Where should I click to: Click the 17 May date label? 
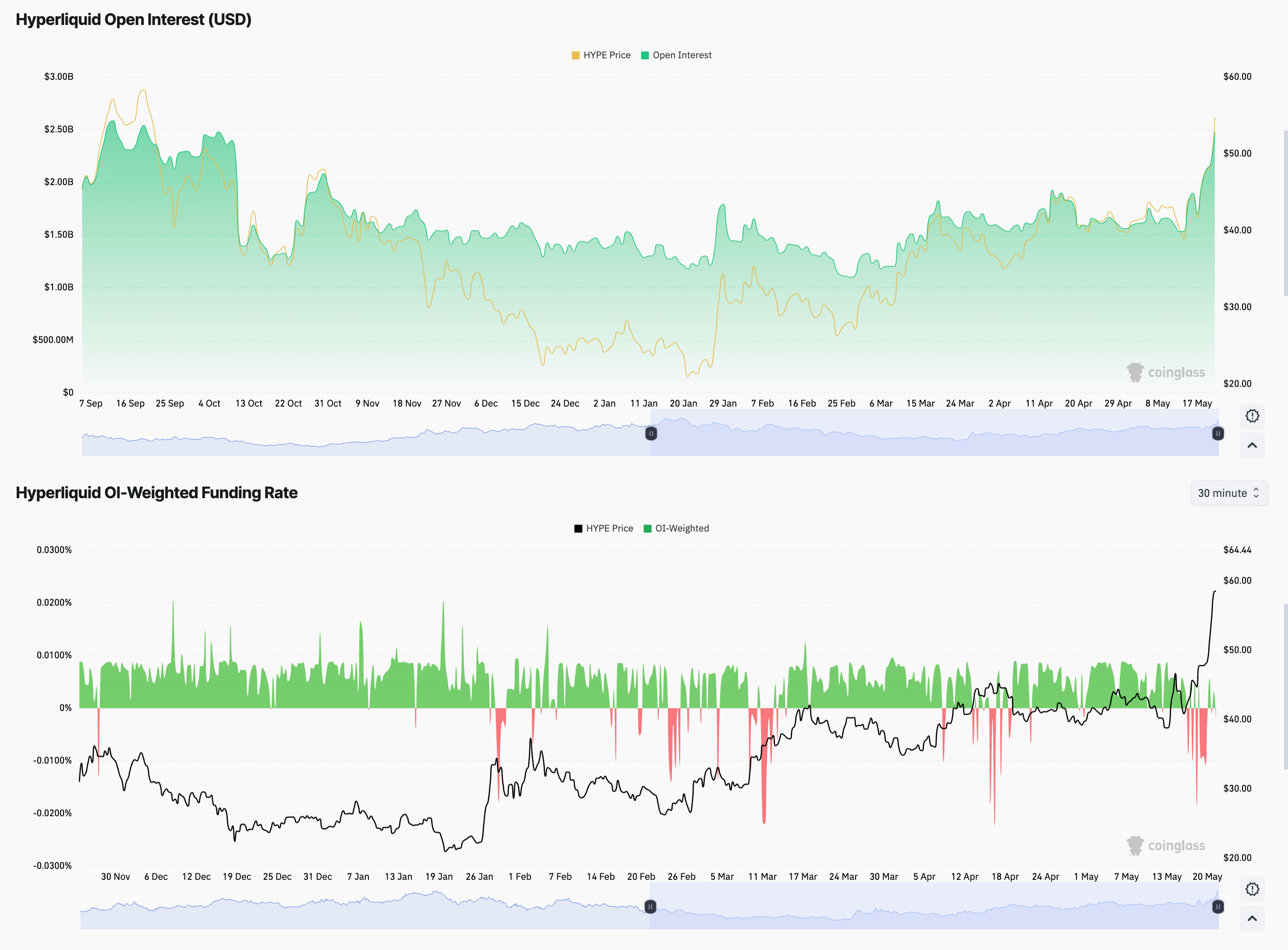[1197, 403]
